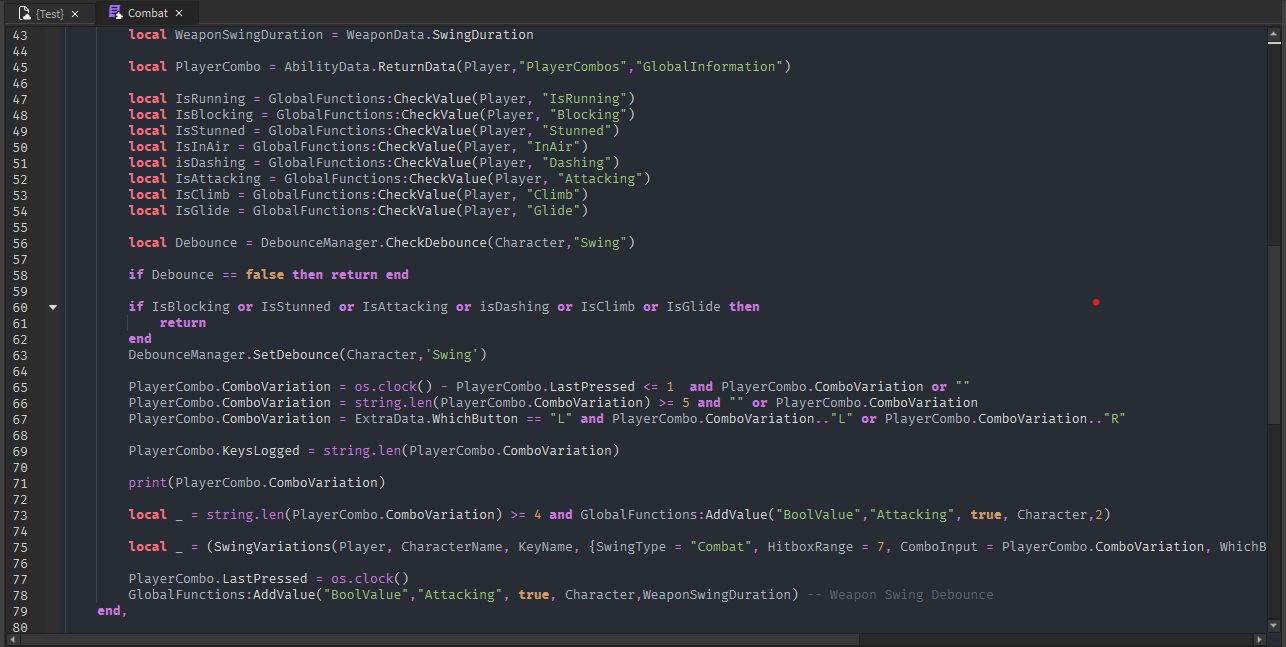Click the "InAir" string on line 50

point(553,147)
